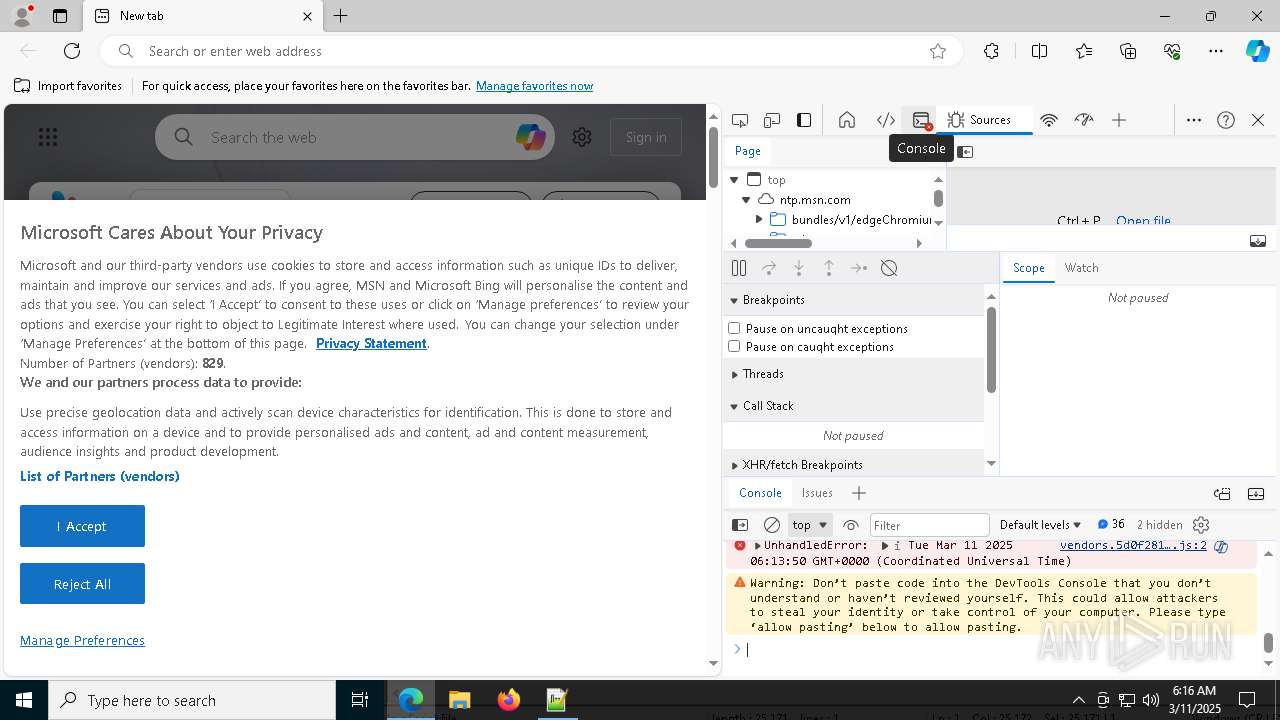Click the Step debugger arrow button
The image size is (1280, 720).
click(x=859, y=268)
